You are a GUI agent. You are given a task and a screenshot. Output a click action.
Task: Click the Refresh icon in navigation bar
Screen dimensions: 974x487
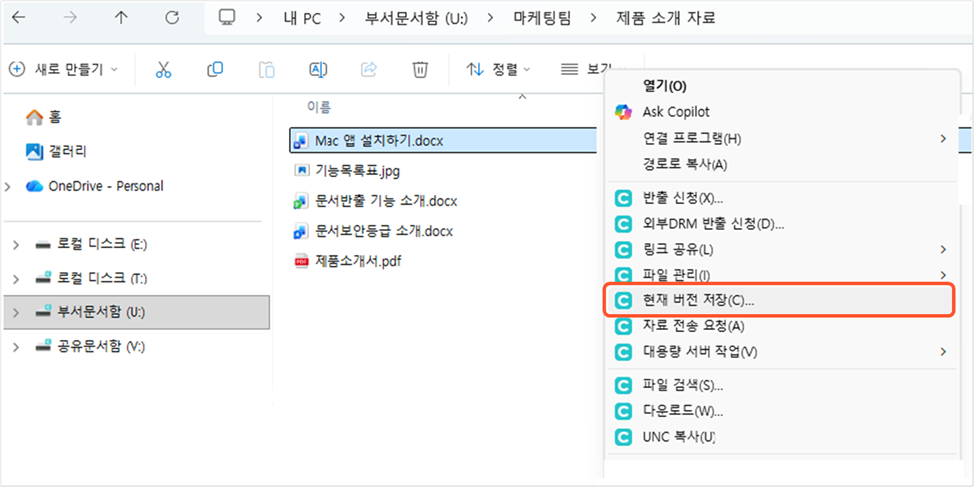point(172,18)
